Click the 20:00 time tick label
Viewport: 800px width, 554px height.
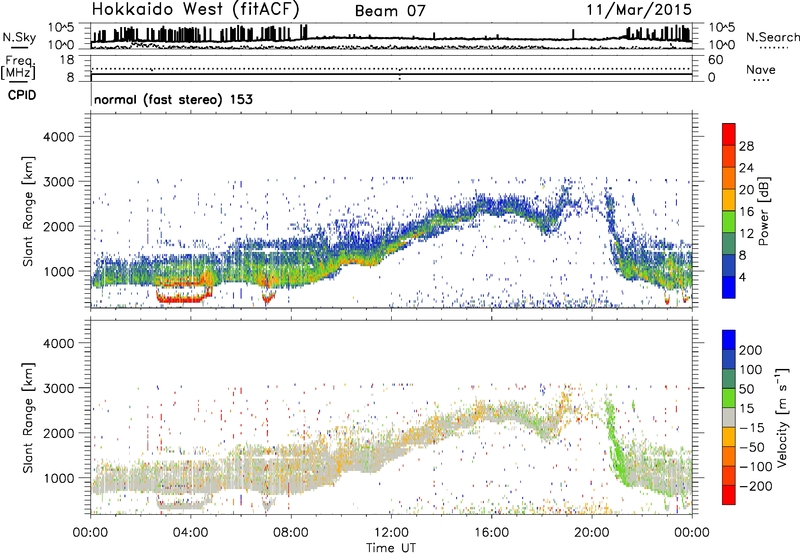click(592, 533)
